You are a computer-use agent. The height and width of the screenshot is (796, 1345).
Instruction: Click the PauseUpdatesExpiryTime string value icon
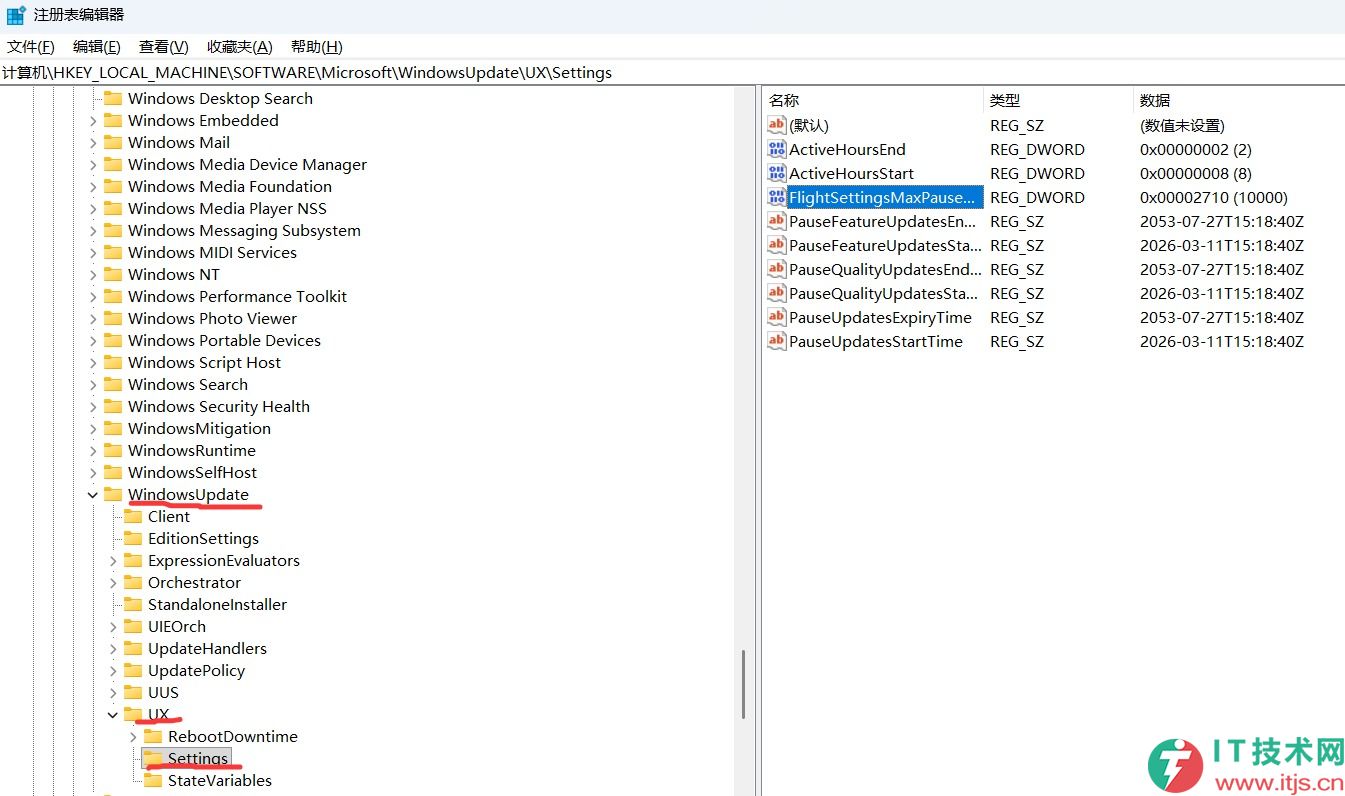(x=777, y=317)
